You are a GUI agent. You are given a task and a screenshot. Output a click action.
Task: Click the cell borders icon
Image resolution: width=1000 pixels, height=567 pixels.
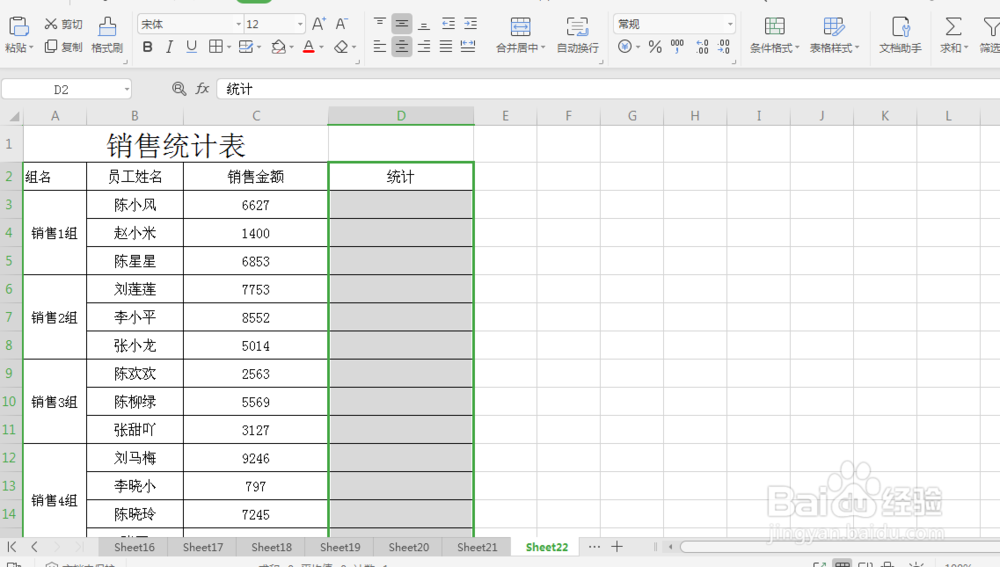coord(216,47)
